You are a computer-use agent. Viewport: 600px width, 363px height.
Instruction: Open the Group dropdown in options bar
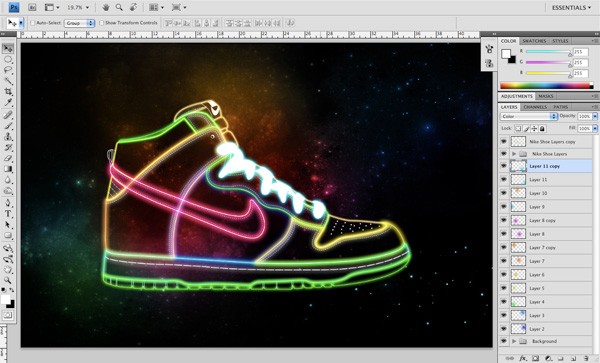click(80, 23)
